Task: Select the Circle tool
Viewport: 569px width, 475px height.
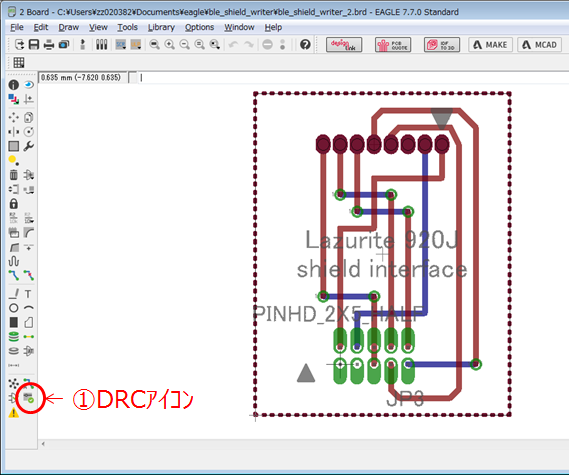Action: tap(13, 308)
